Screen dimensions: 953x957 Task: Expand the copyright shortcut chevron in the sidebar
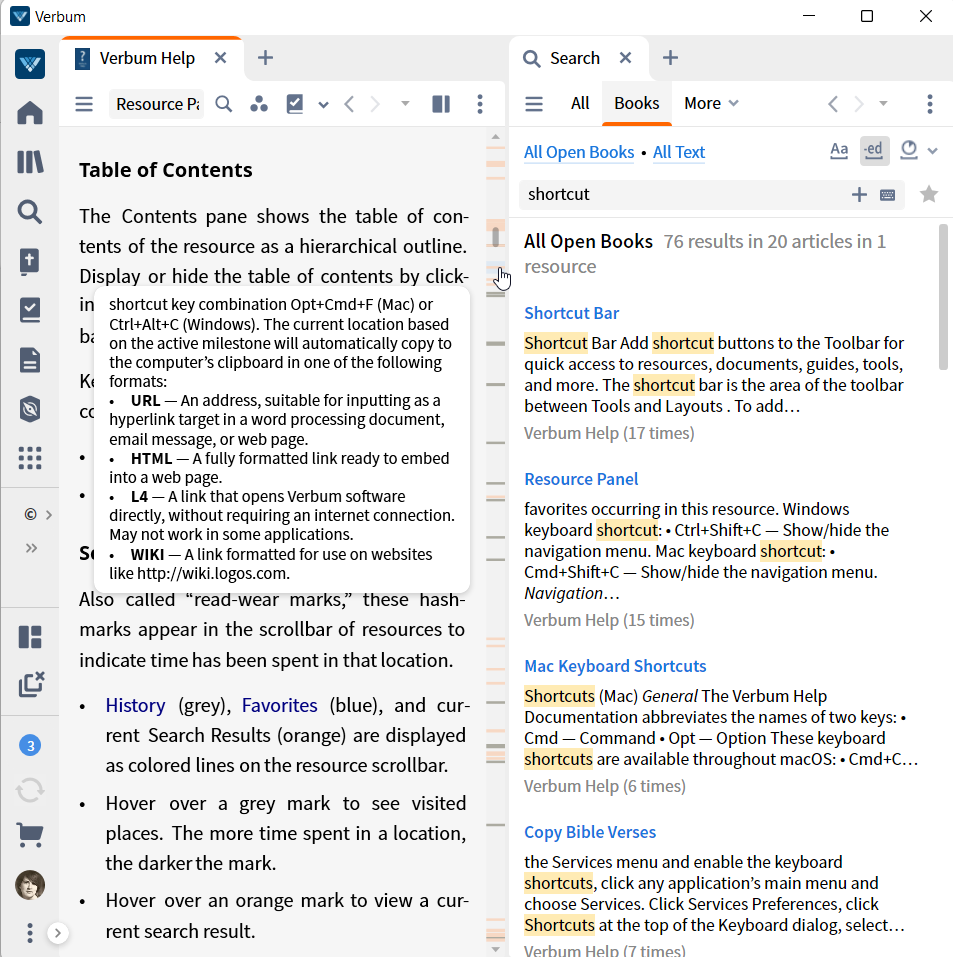tap(49, 515)
